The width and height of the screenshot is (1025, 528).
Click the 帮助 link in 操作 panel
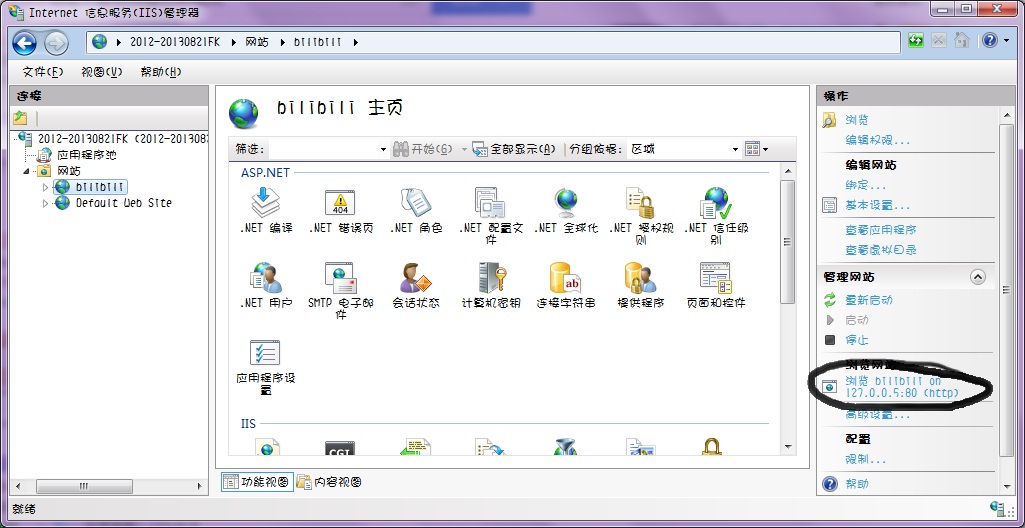click(x=857, y=484)
